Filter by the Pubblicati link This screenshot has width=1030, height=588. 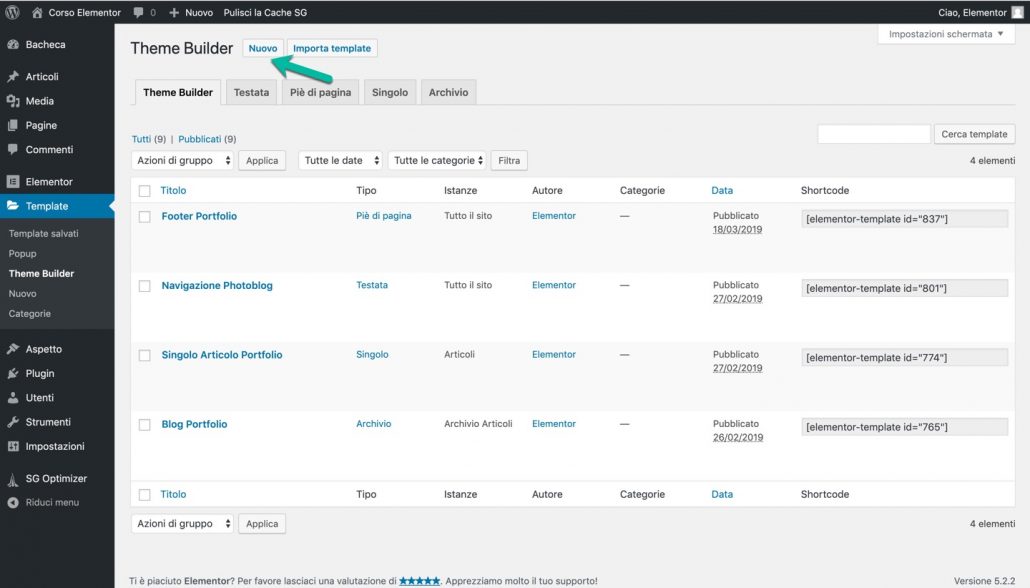point(200,139)
